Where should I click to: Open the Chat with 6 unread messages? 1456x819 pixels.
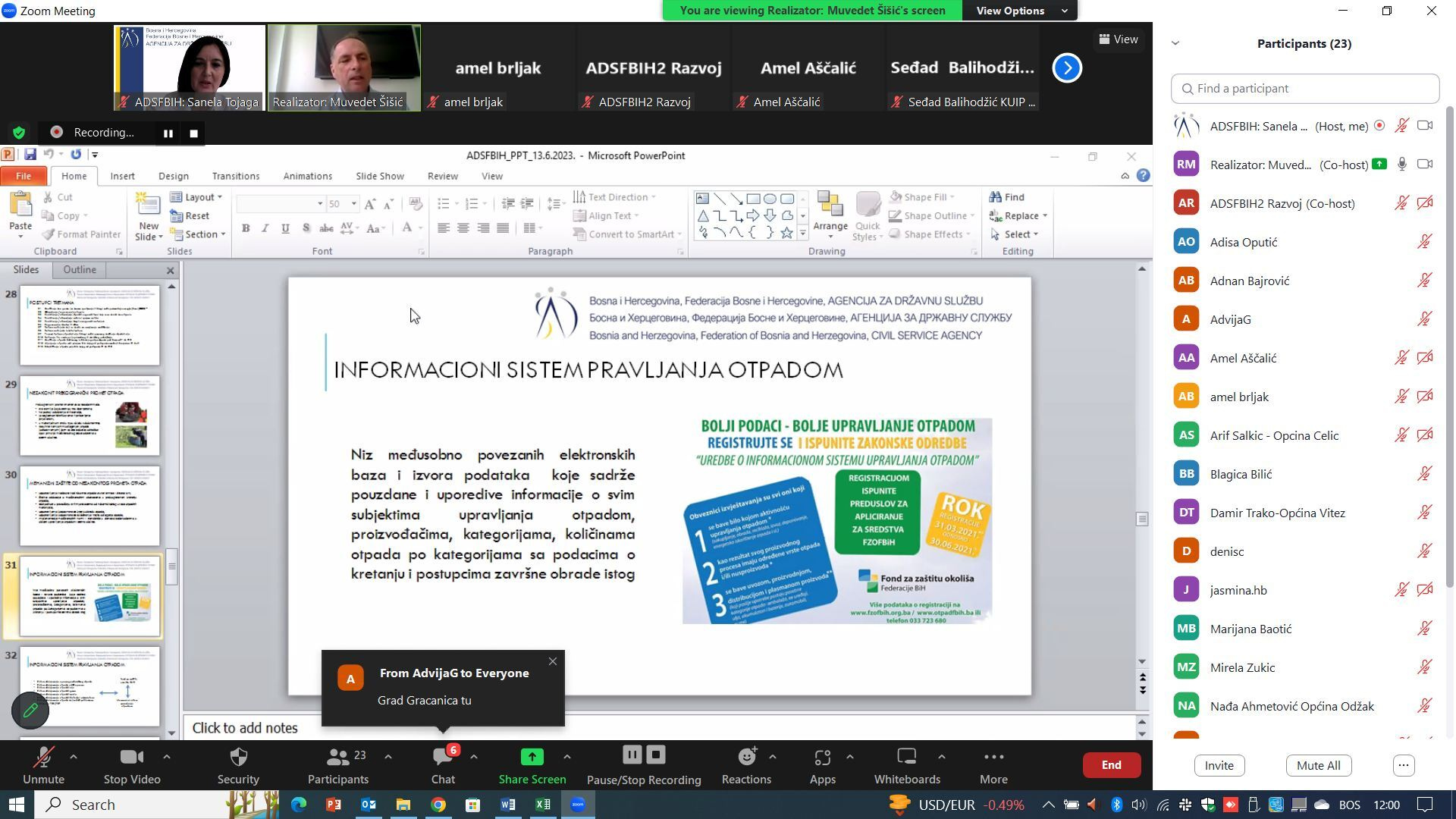click(443, 765)
